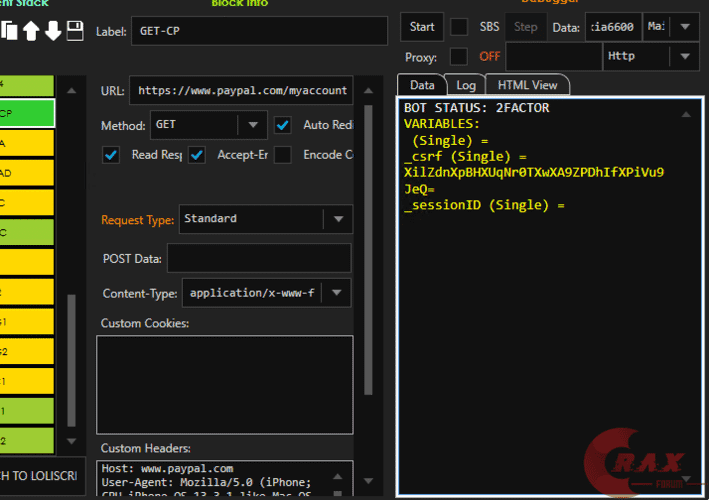
Task: Expand the Request Type dropdown
Action: click(x=338, y=219)
